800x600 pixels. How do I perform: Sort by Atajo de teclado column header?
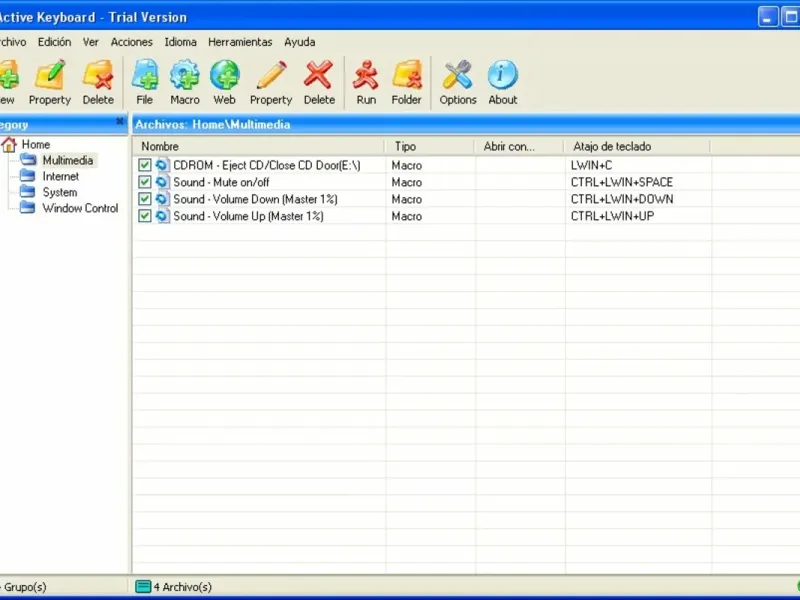coord(637,146)
